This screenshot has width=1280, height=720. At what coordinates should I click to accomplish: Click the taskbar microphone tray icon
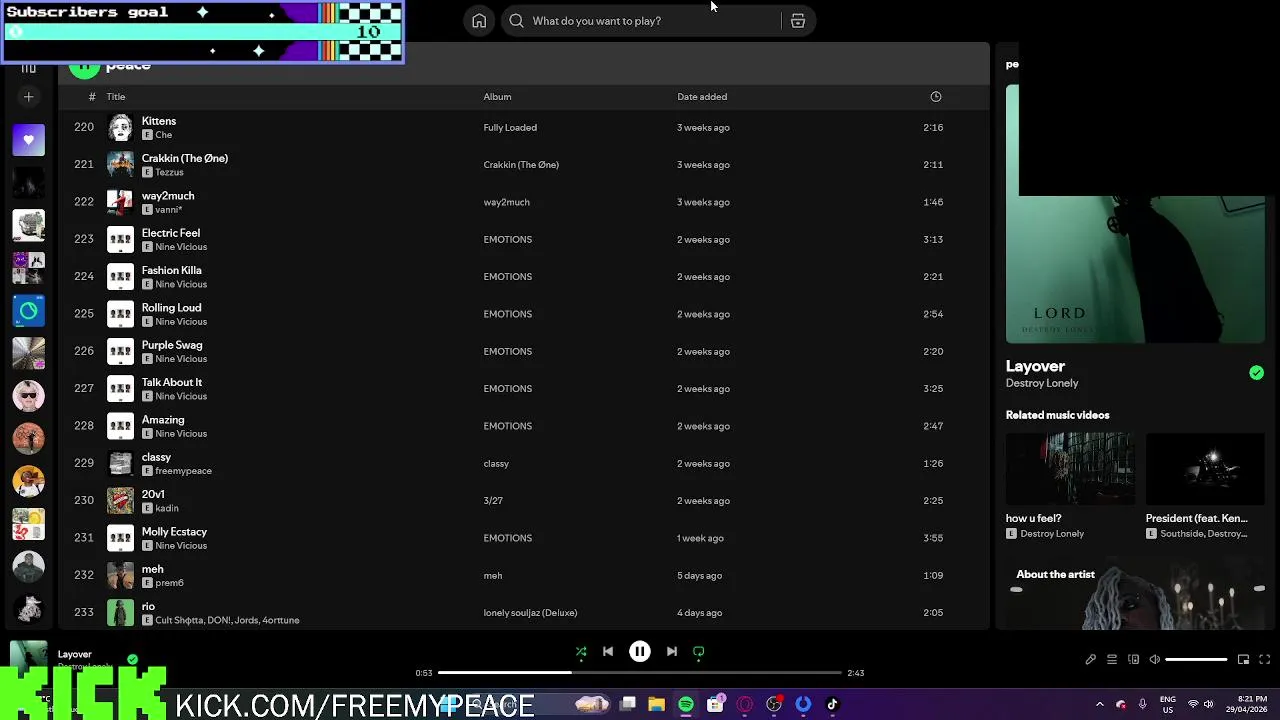click(1142, 705)
